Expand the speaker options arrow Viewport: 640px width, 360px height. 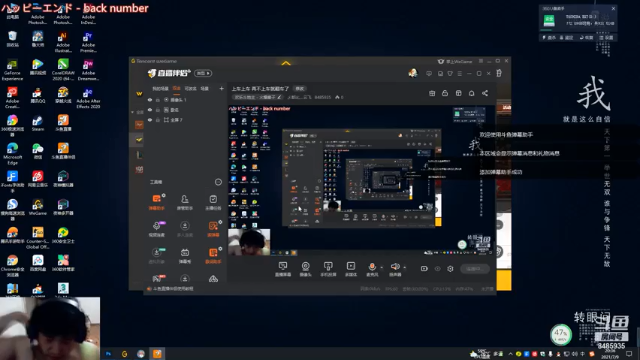(404, 267)
